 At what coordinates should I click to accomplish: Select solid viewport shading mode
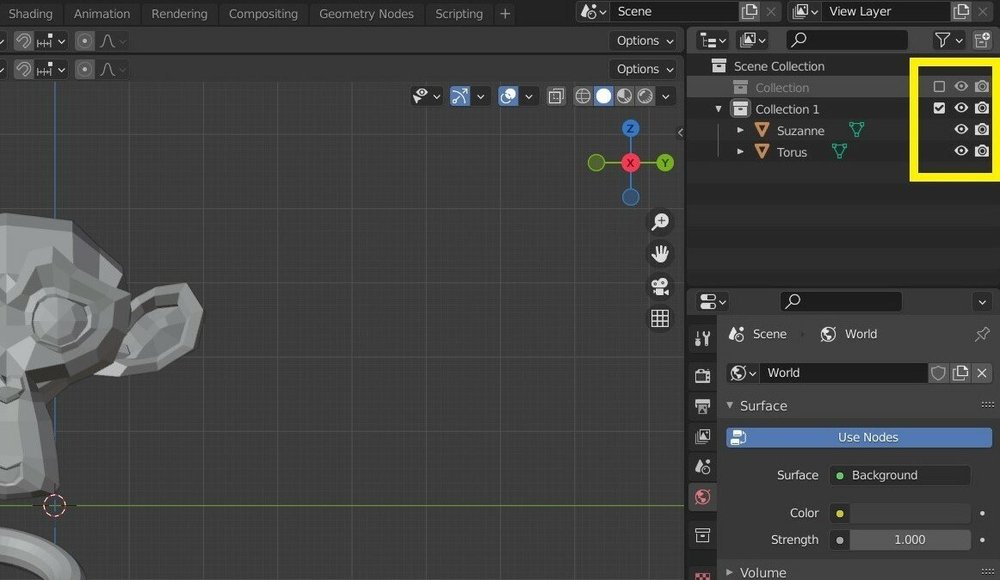tap(603, 96)
